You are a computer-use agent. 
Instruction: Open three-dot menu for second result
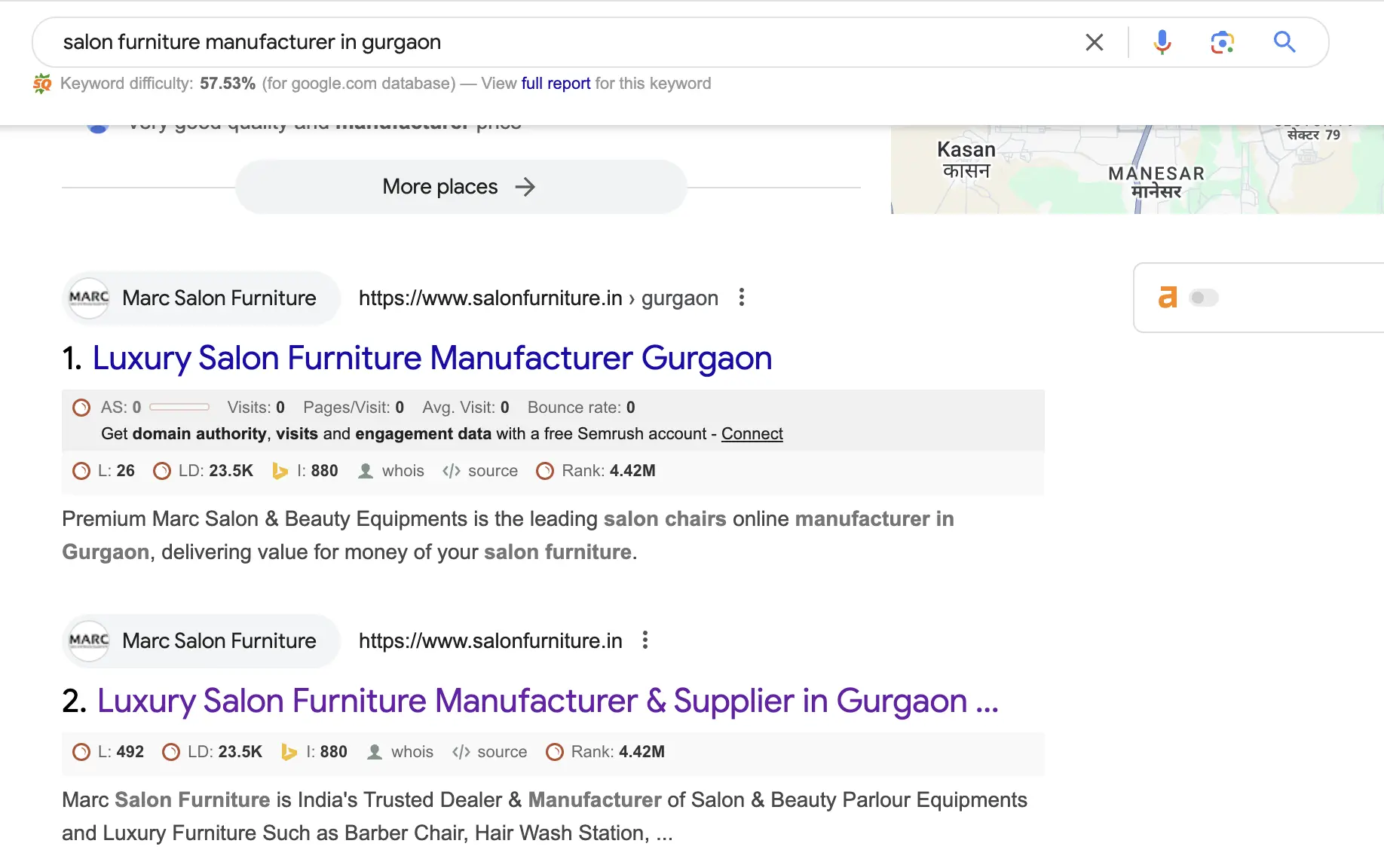point(645,640)
